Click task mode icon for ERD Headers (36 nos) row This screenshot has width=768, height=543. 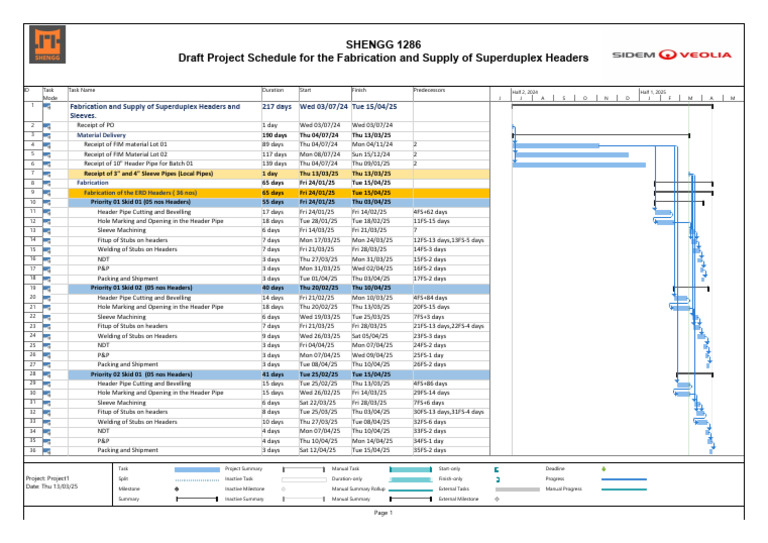coord(47,193)
